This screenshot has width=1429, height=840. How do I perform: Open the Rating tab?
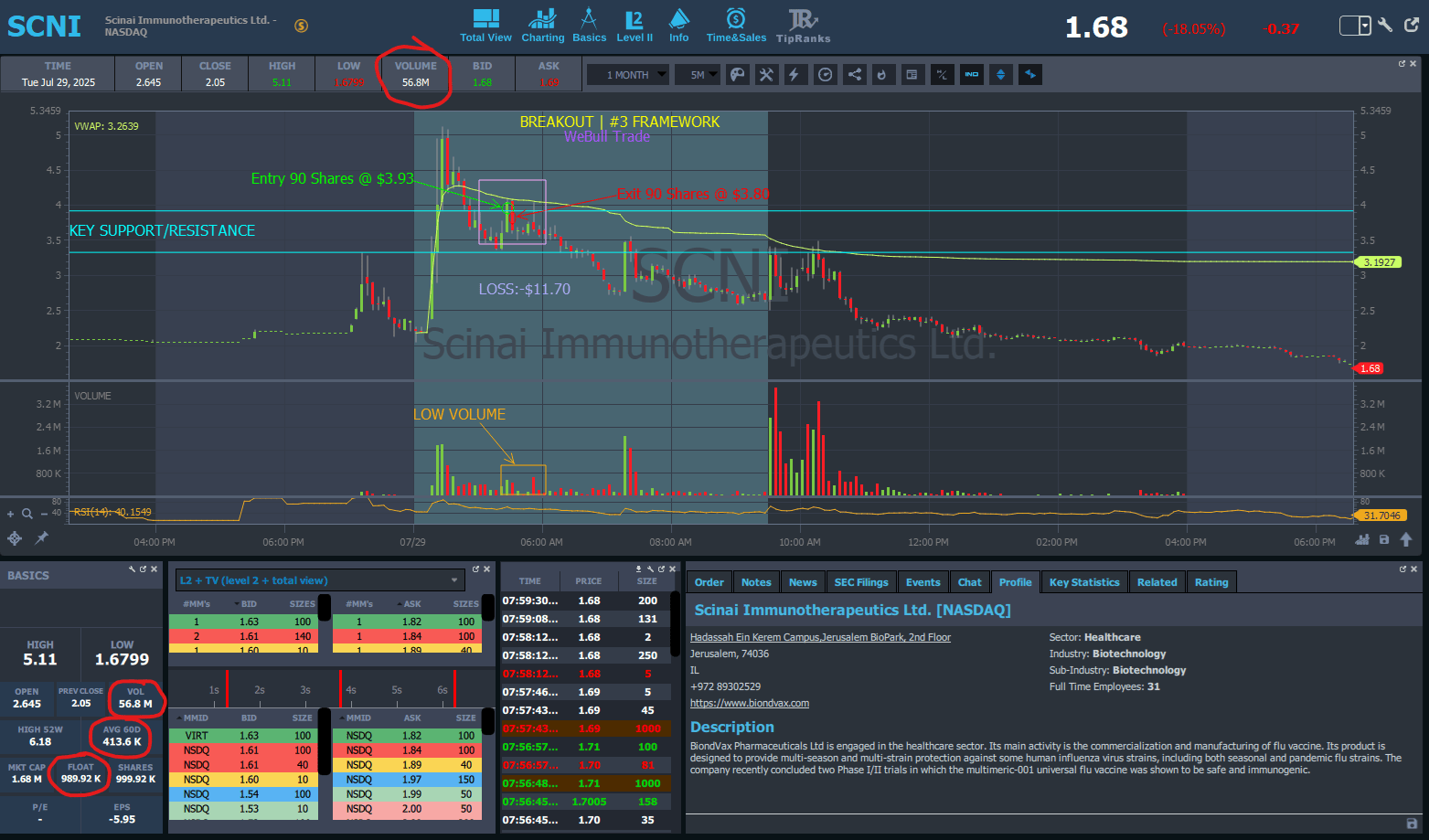click(x=1211, y=582)
